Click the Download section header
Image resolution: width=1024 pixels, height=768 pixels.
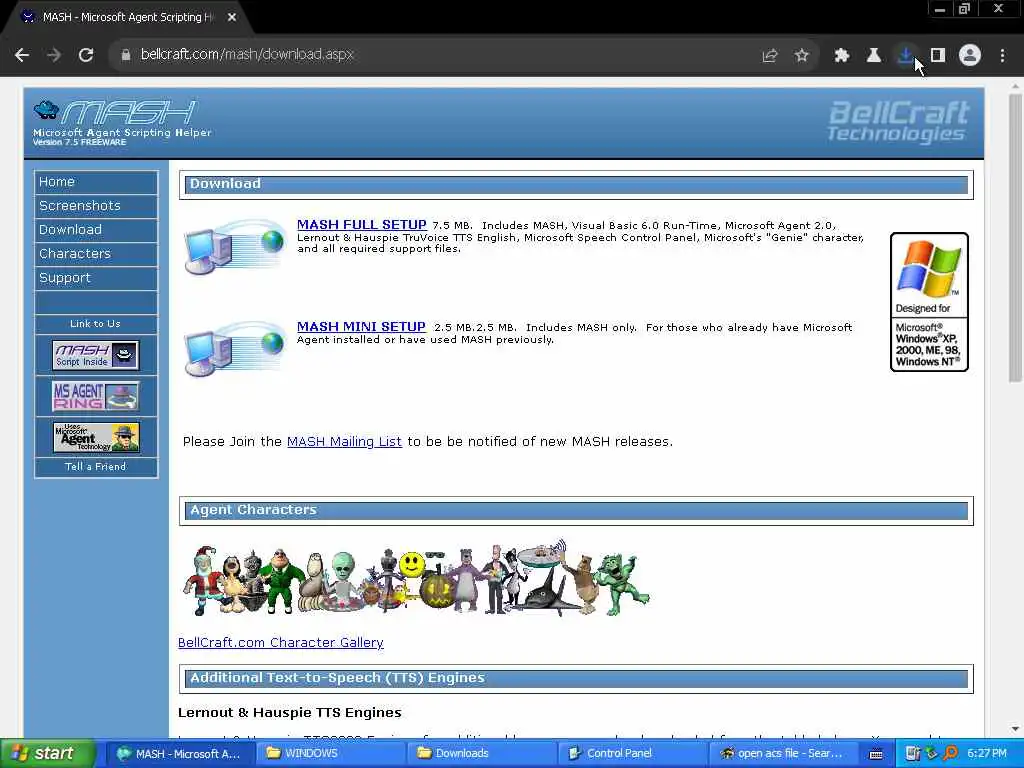pos(576,185)
